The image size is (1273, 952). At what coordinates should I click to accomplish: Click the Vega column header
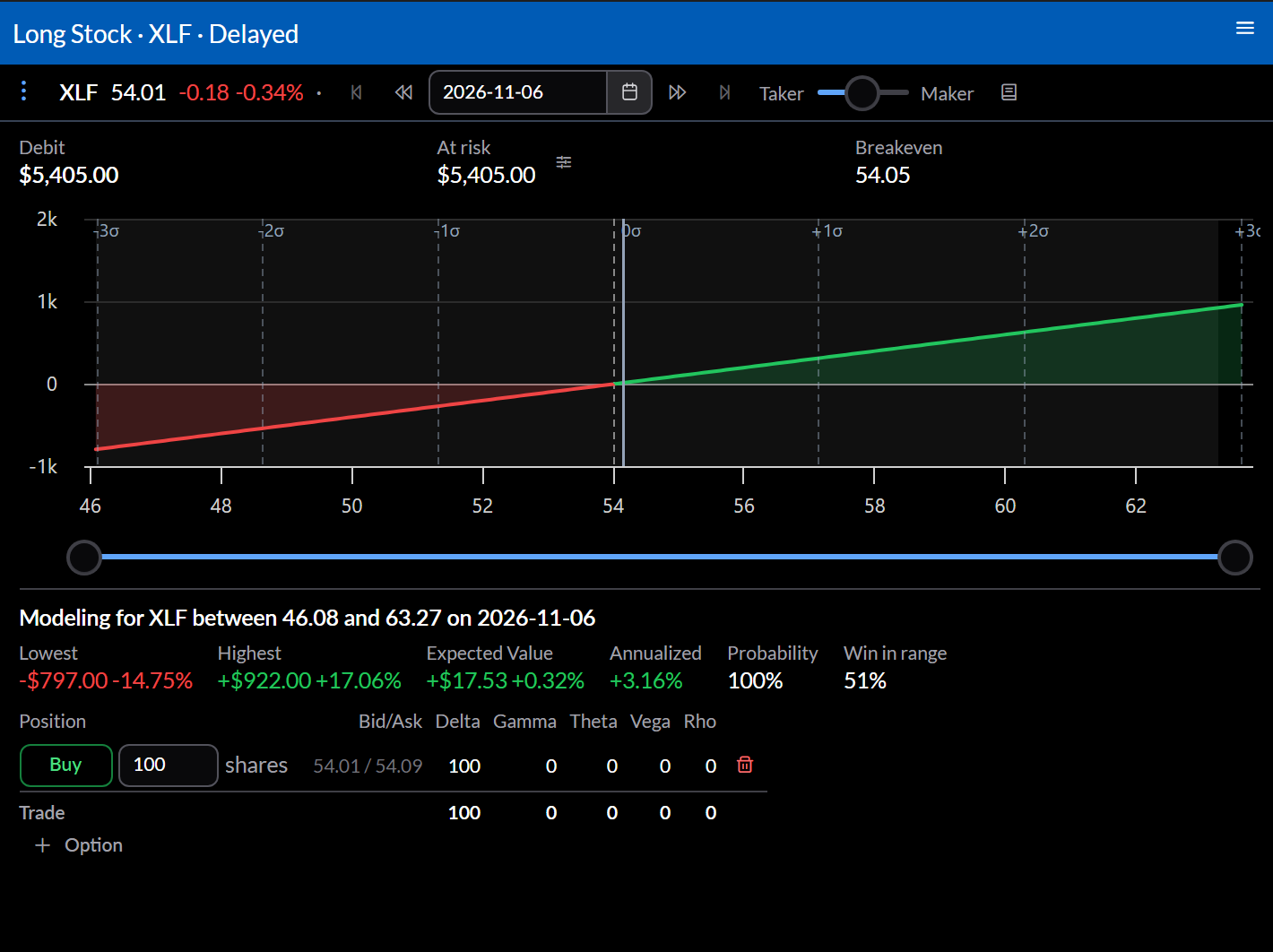click(650, 722)
